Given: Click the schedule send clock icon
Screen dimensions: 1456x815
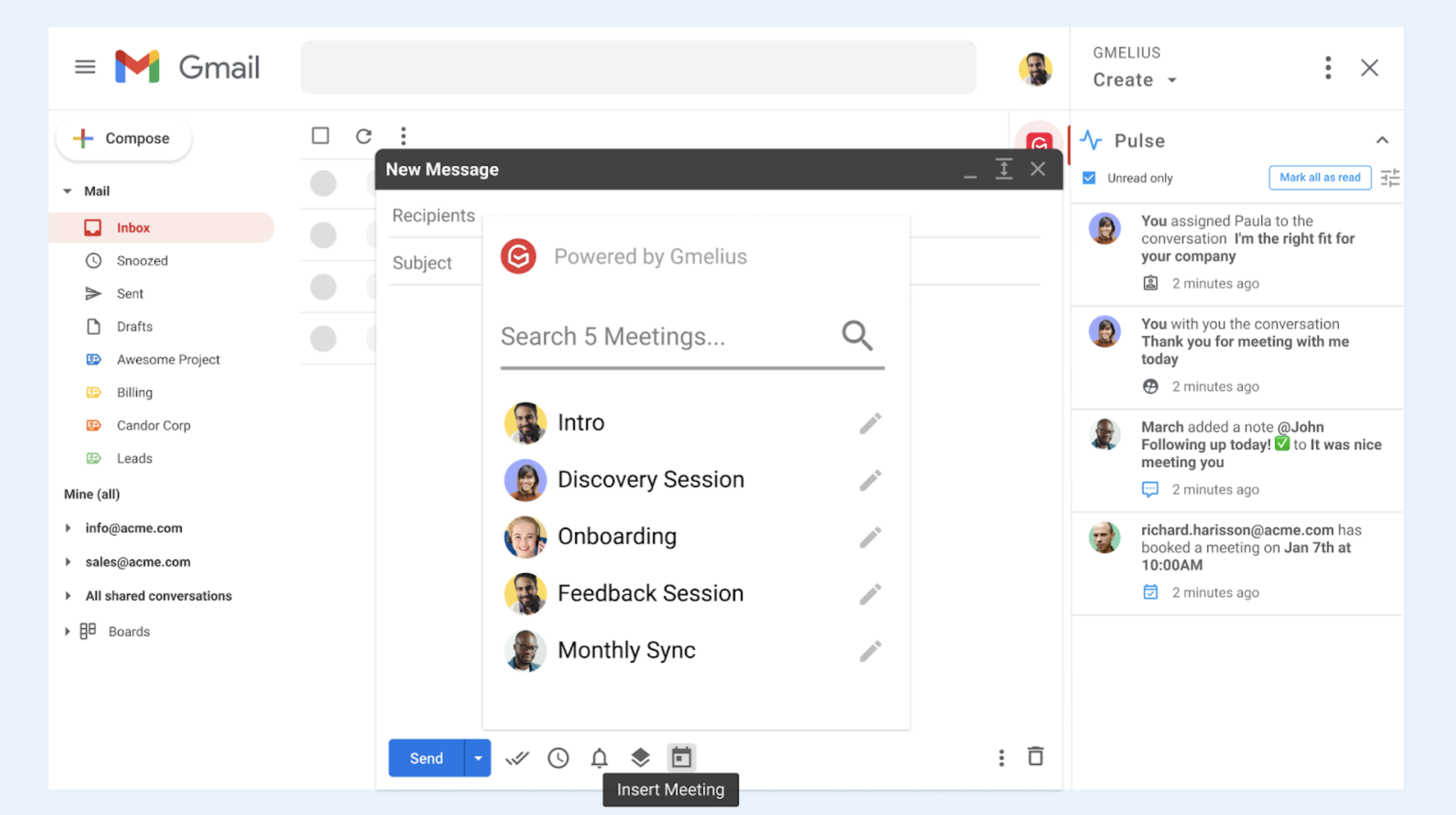Looking at the screenshot, I should (558, 758).
